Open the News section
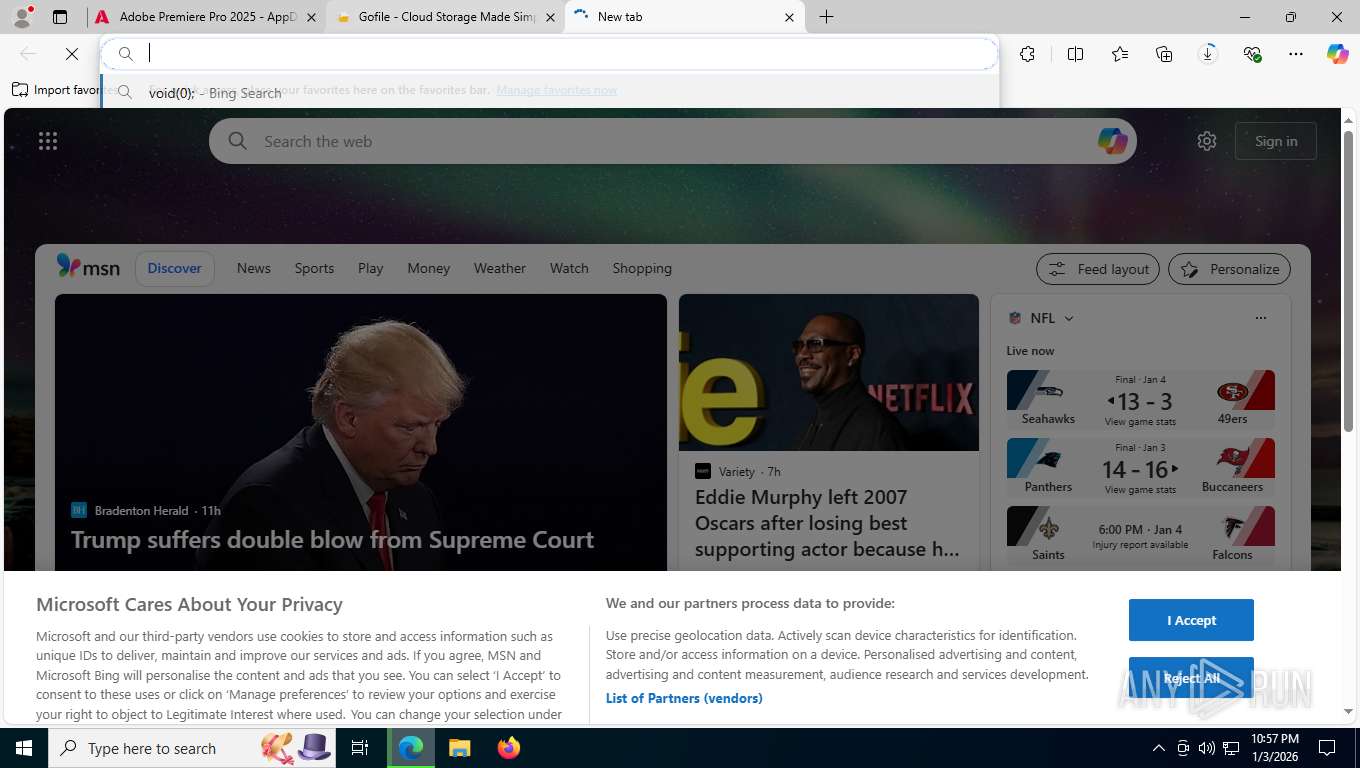This screenshot has height=768, width=1360. click(254, 268)
